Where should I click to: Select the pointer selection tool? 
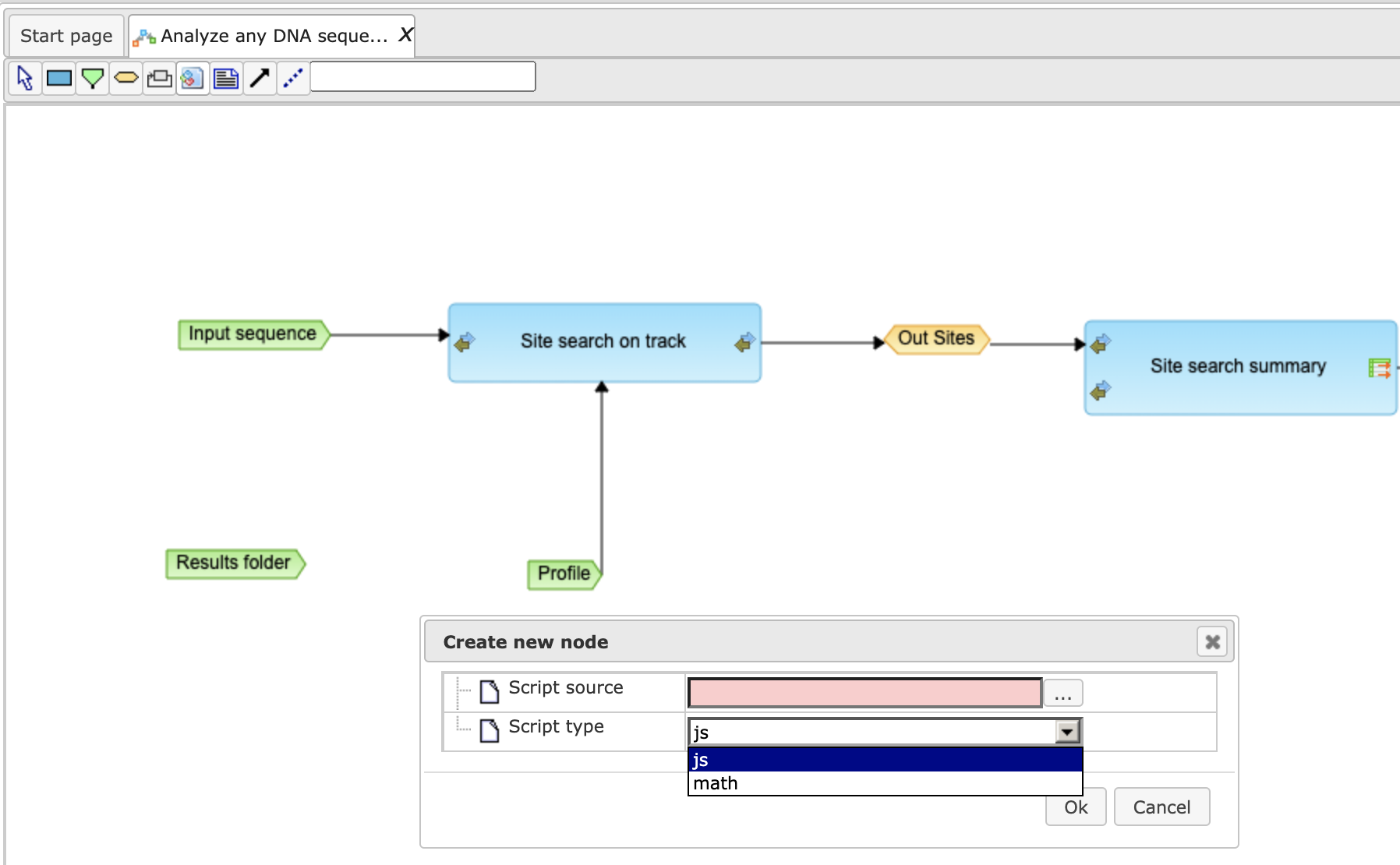tap(26, 78)
